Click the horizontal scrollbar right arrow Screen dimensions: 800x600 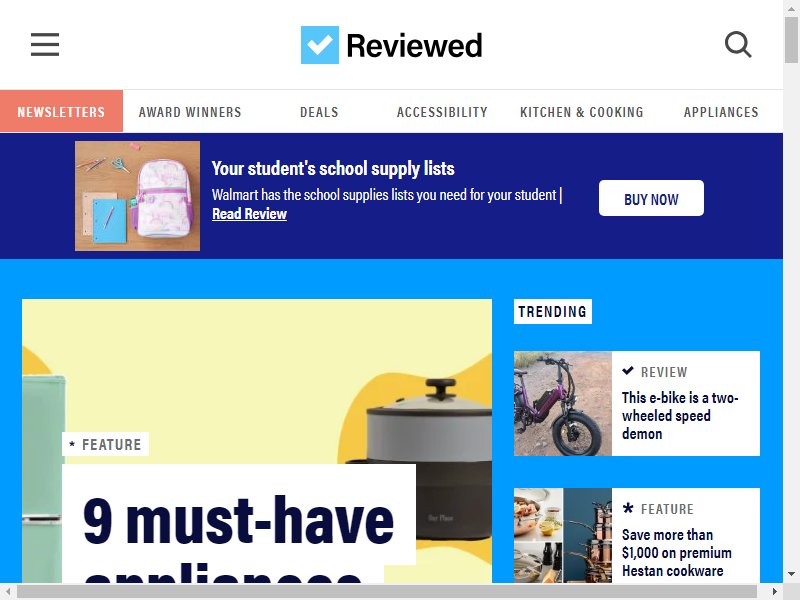coord(774,592)
